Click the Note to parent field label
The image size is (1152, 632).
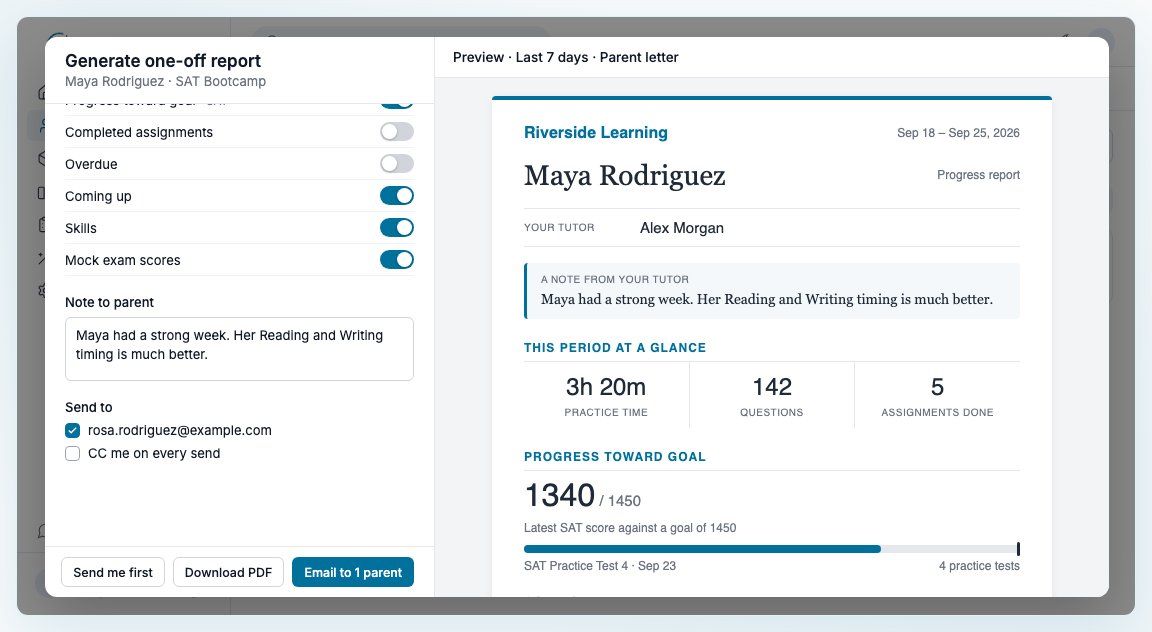109,302
